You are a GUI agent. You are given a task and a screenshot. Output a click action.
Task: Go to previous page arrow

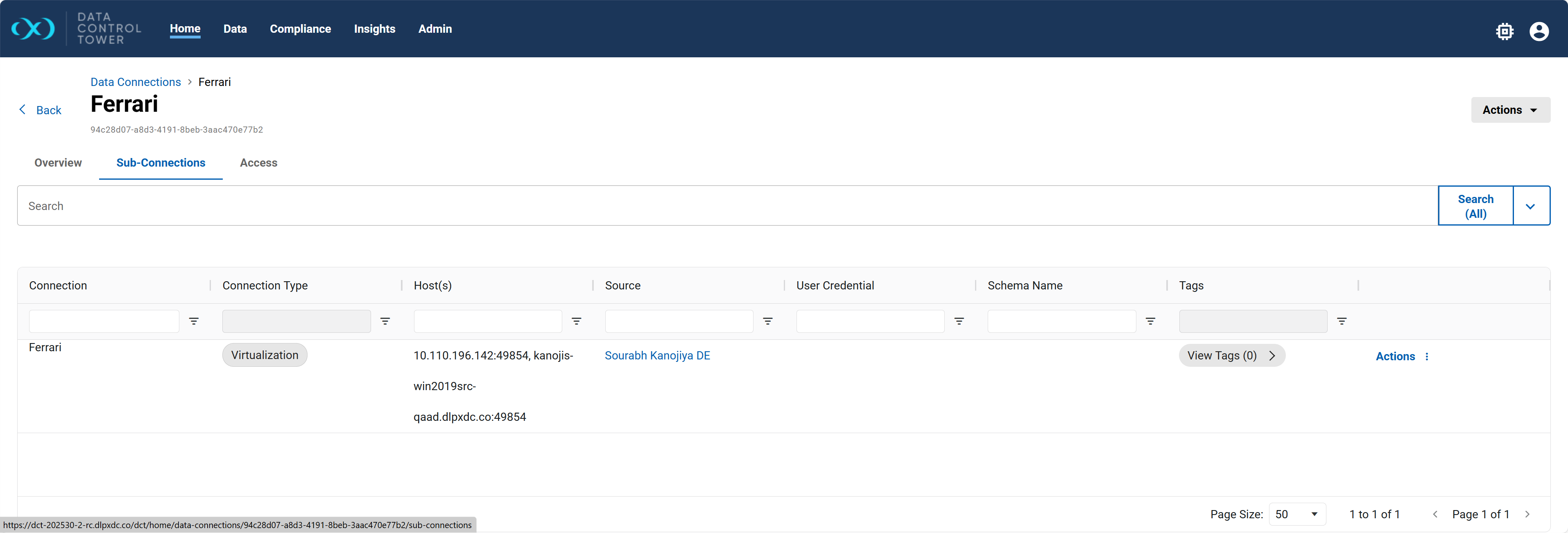click(x=1435, y=514)
